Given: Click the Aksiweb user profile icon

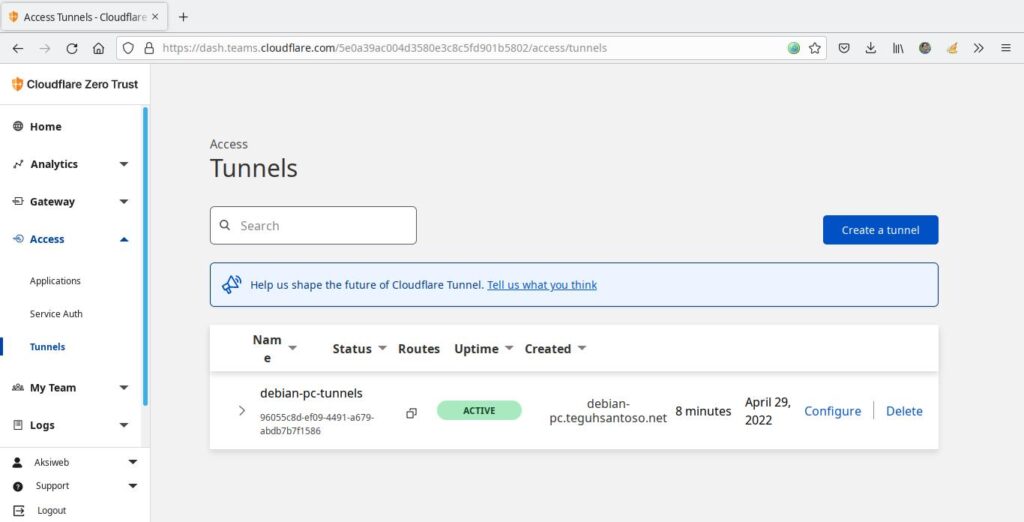Looking at the screenshot, I should click(x=18, y=463).
